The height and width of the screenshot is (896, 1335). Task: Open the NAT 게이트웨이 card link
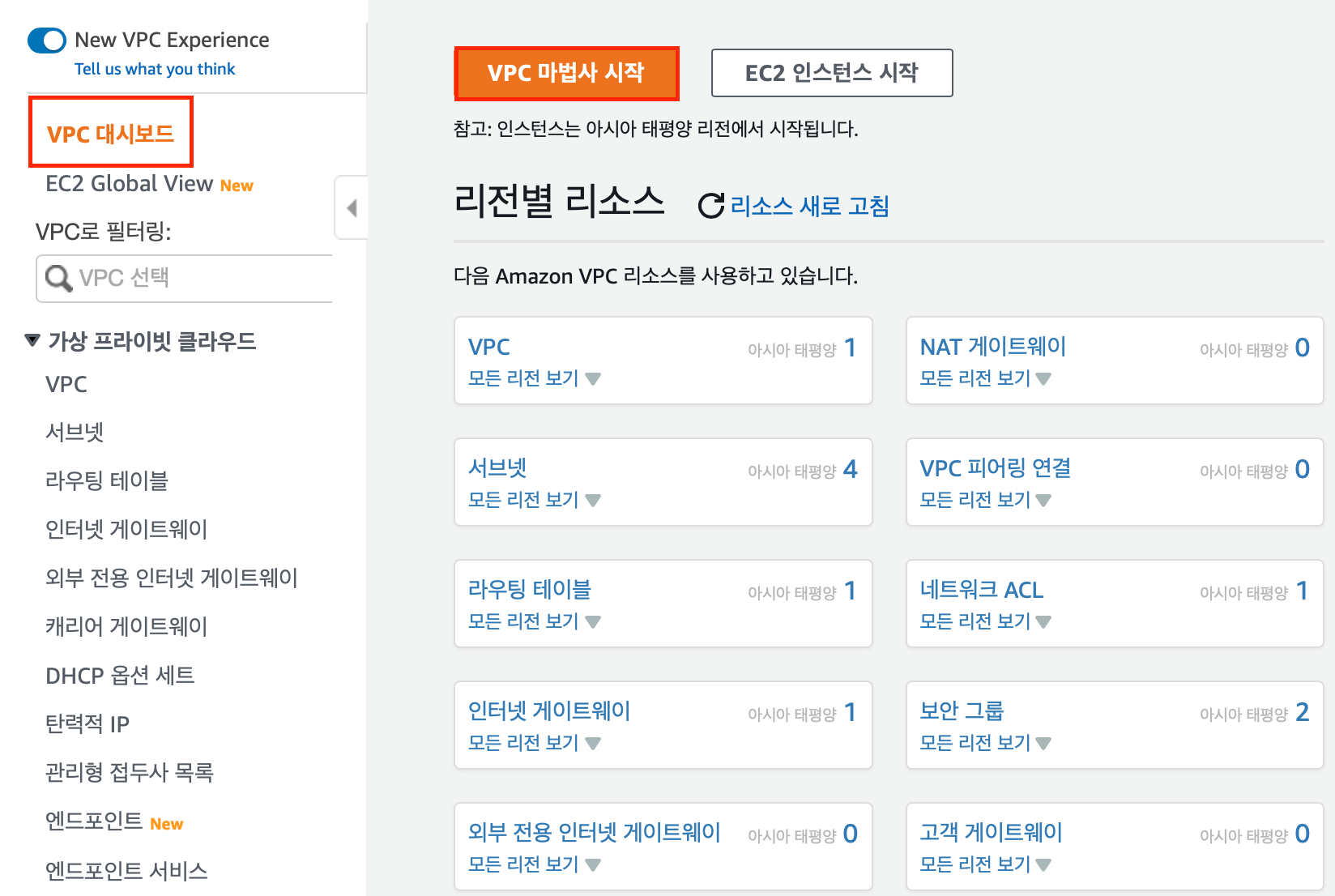point(993,347)
